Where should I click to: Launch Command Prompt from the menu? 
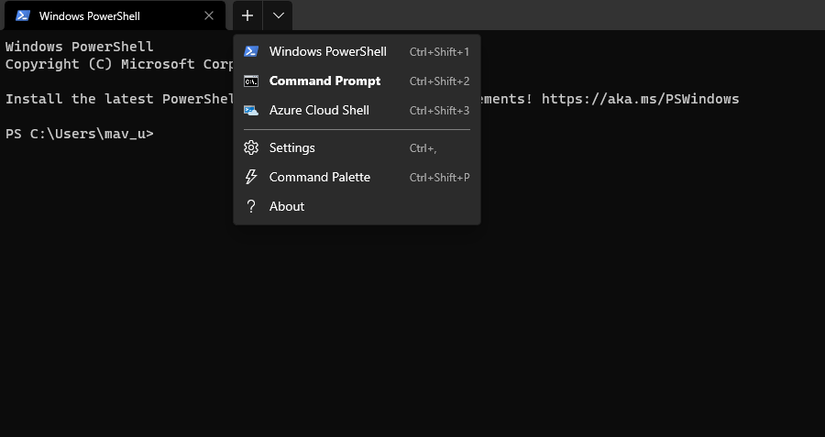(x=325, y=81)
